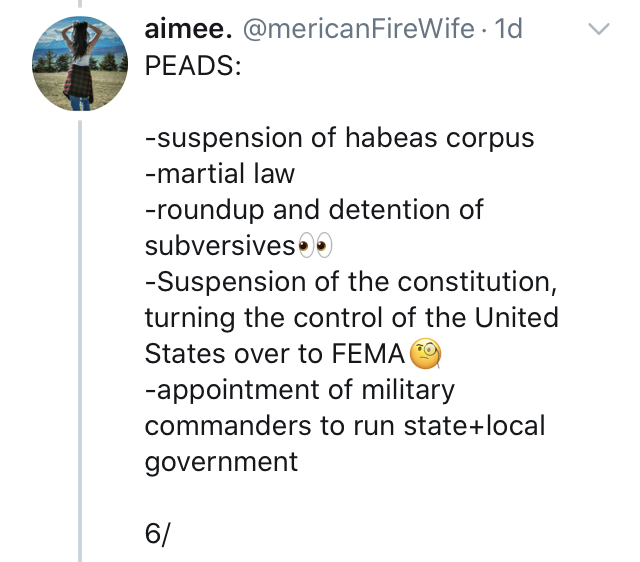Click "-Suspension of the constitution," line
This screenshot has height=562, width=640.
351,282
